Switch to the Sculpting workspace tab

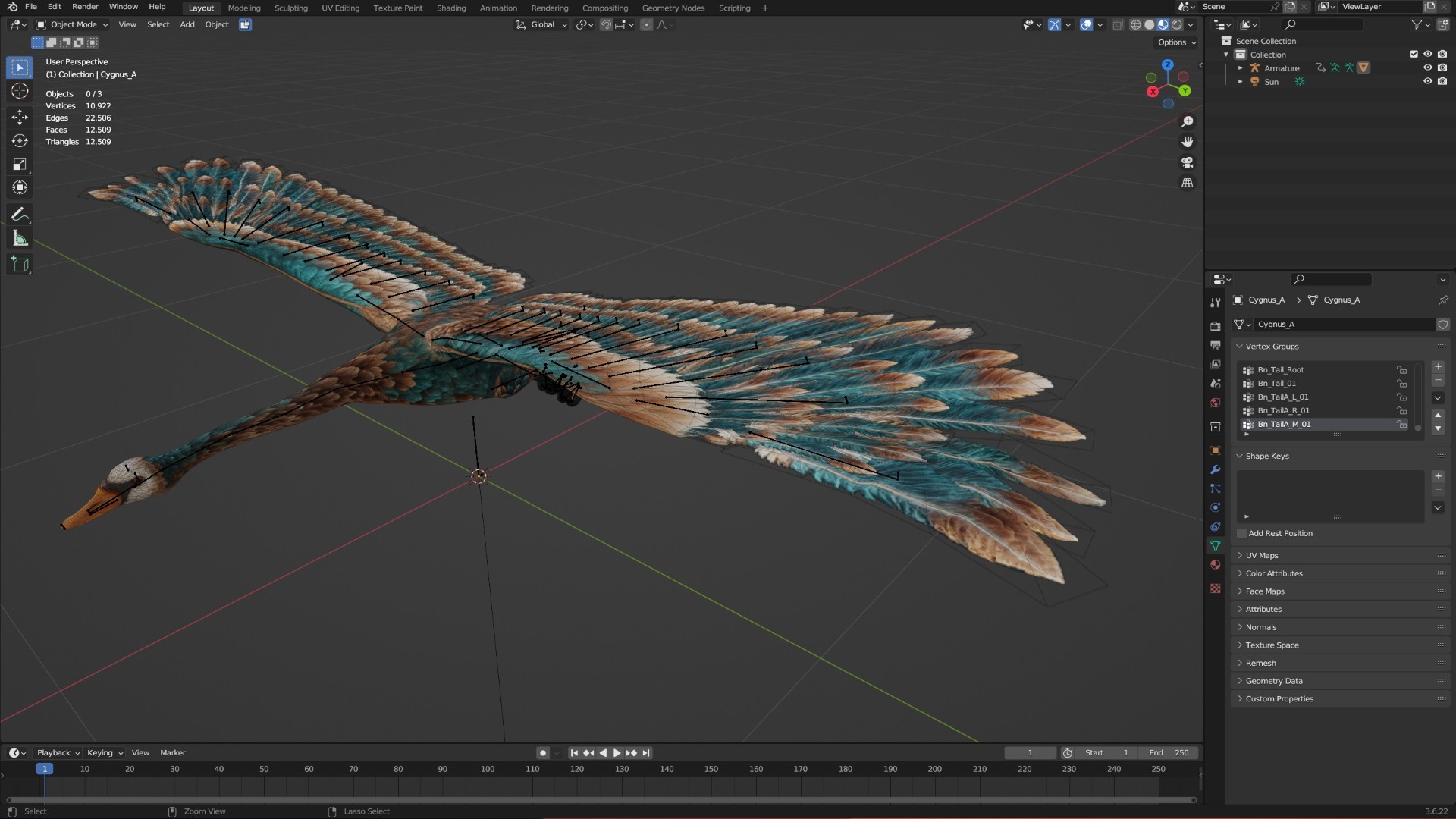pyautogui.click(x=291, y=8)
